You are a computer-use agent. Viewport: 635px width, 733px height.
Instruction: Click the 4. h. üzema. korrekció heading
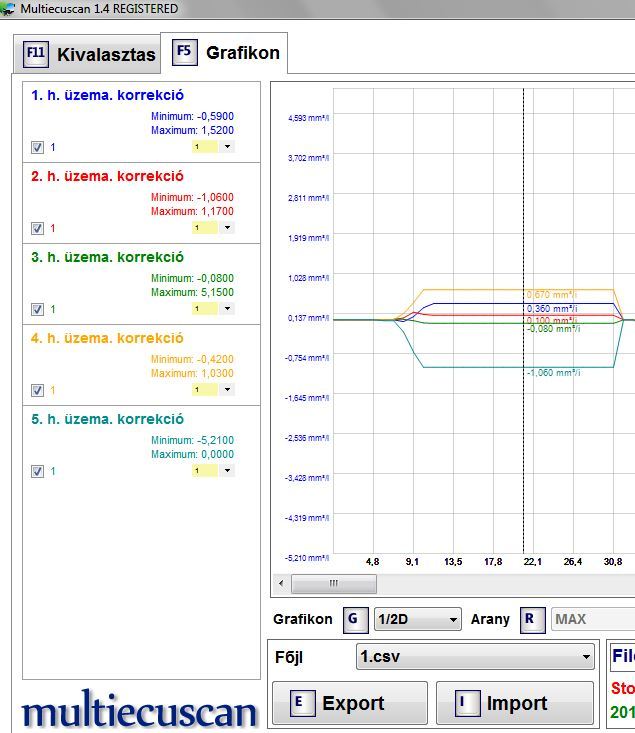[x=108, y=338]
